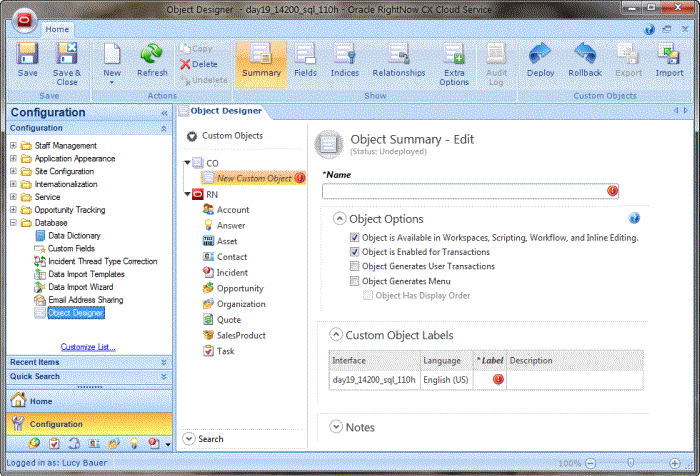Image resolution: width=700 pixels, height=476 pixels.
Task: Collapse the Object Options section
Action: coord(339,218)
